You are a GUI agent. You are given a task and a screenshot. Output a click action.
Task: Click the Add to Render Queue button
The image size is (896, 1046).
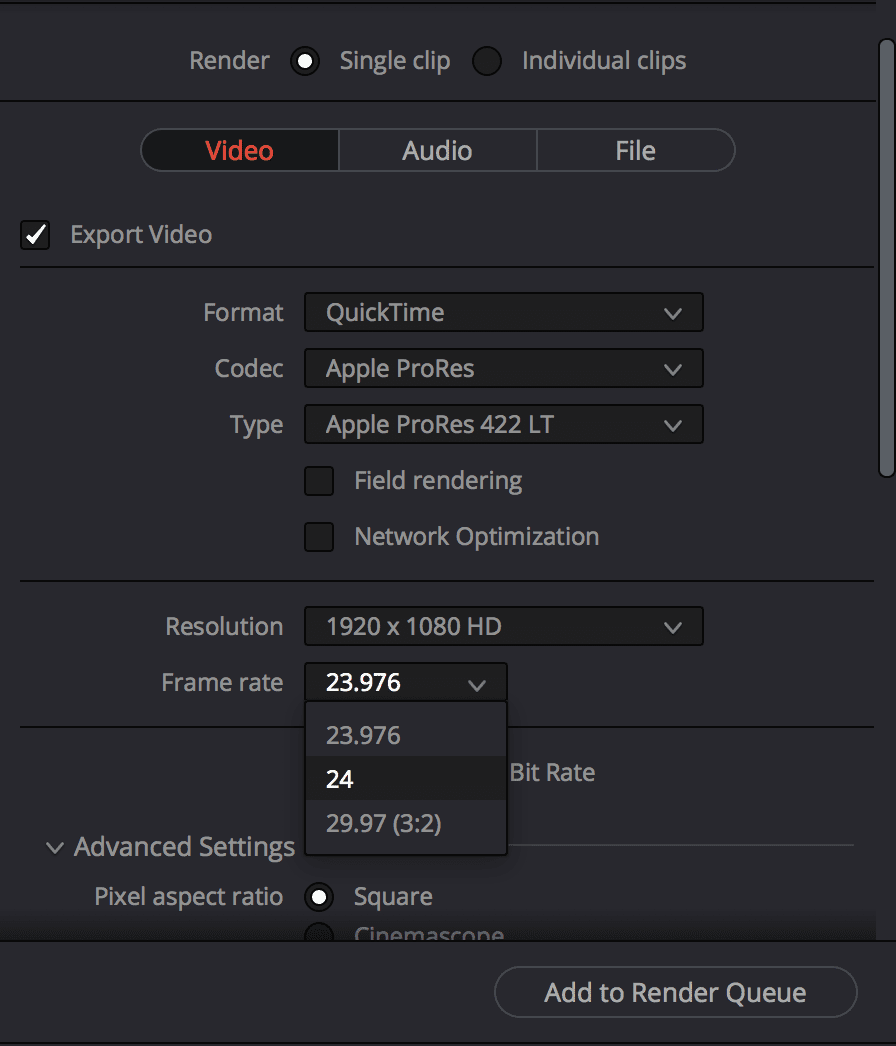675,993
